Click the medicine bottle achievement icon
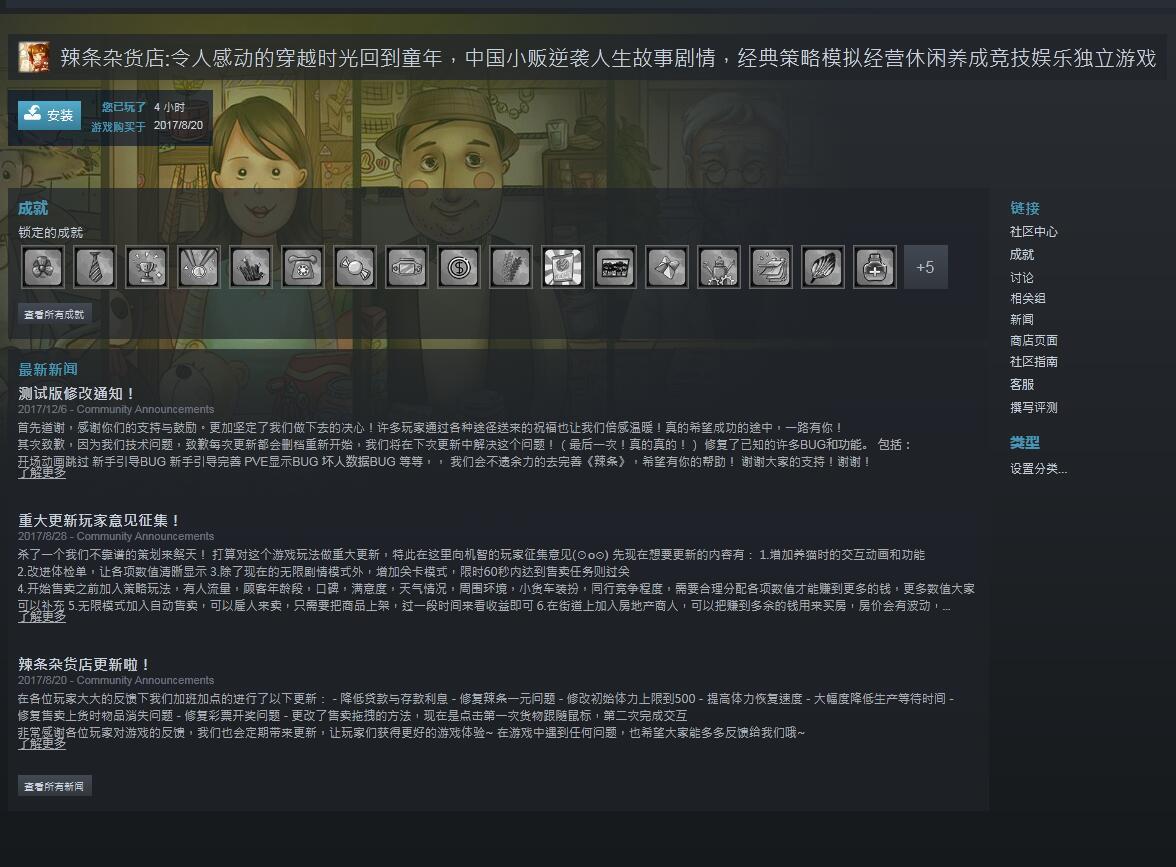1176x867 pixels. (x=874, y=267)
